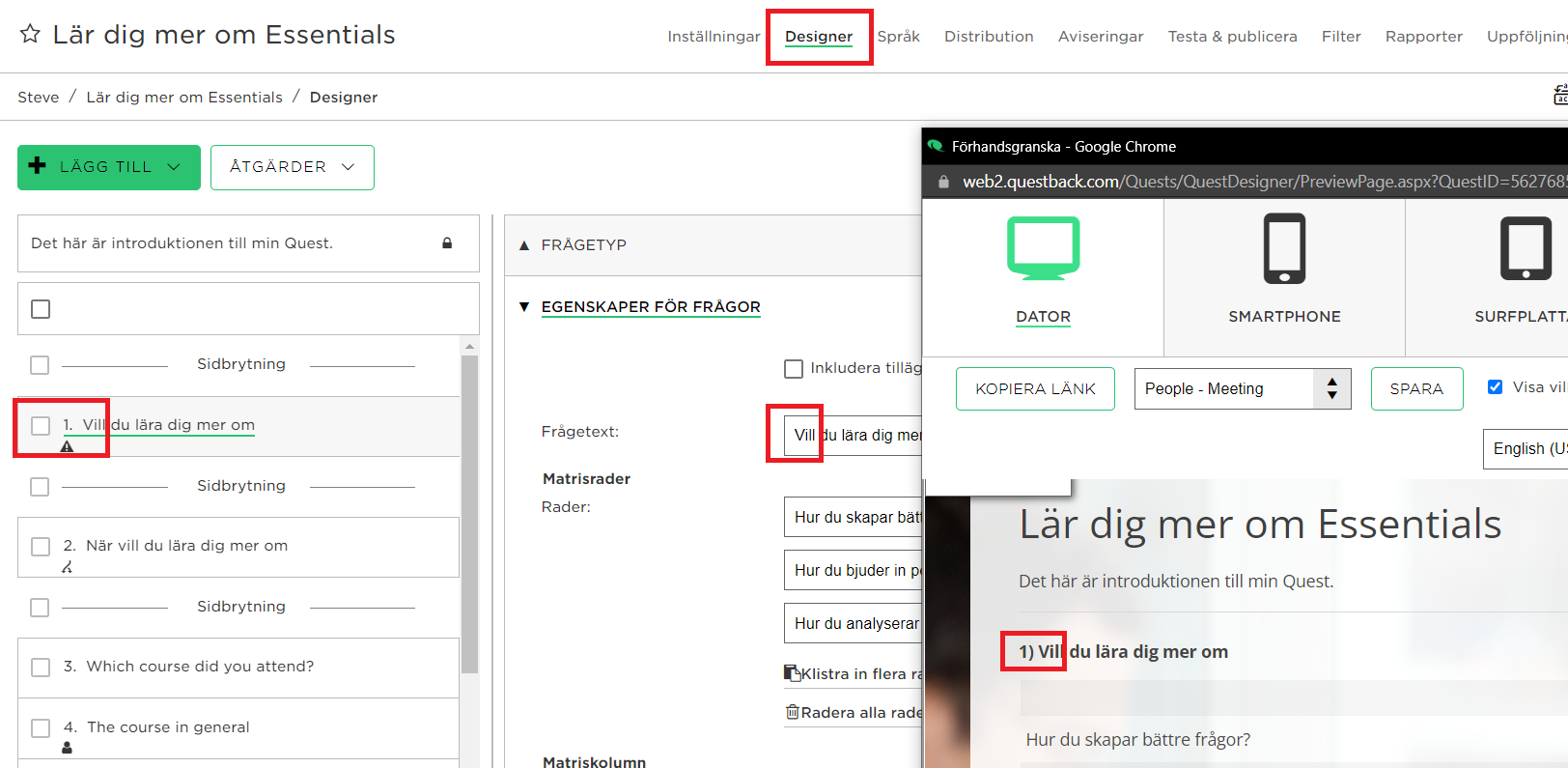1568x768 pixels.
Task: Click the plus icon on Lägg till button
Action: tap(38, 165)
